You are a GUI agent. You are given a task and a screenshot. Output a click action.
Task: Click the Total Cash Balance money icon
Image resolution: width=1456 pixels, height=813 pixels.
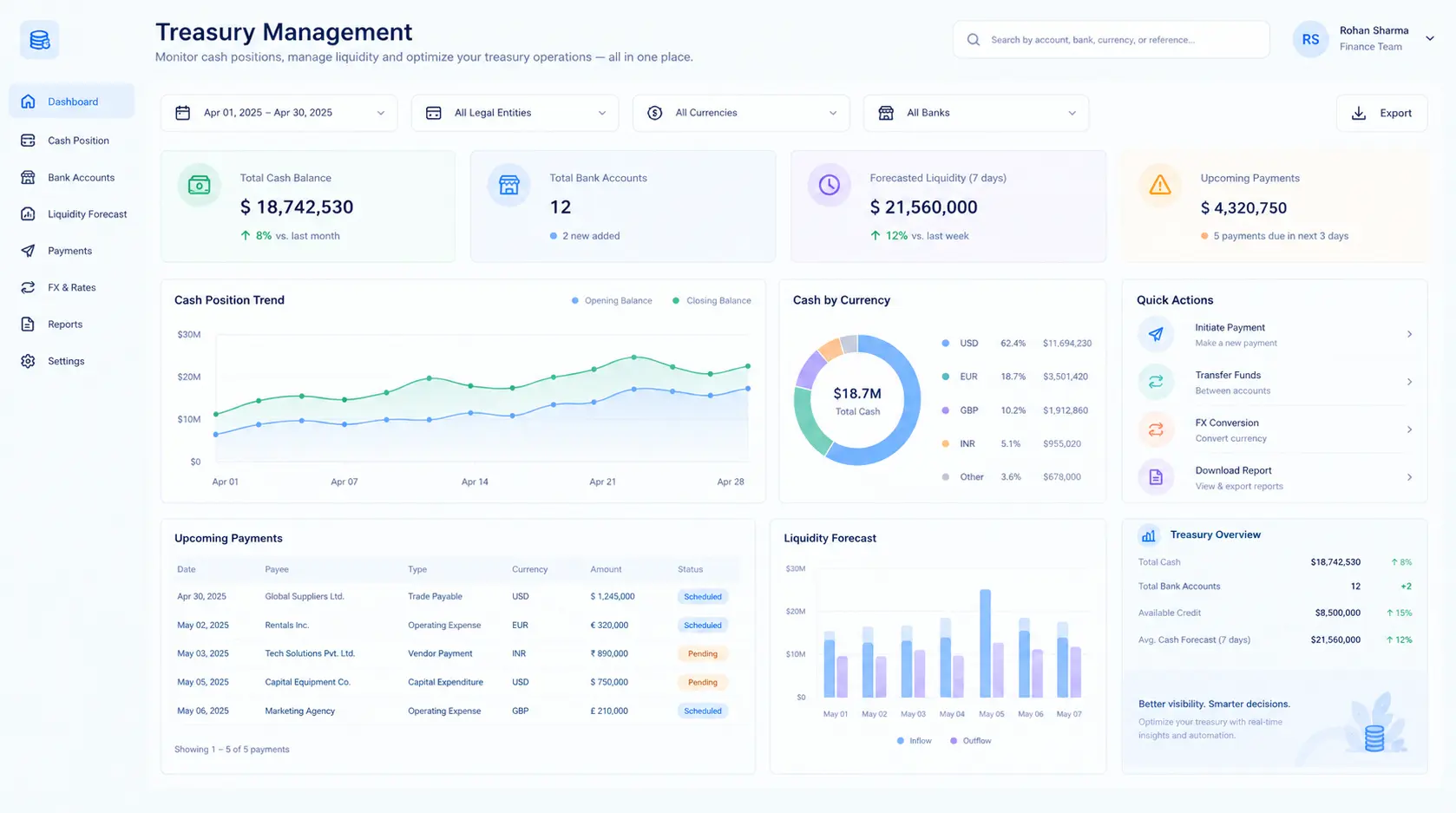(x=200, y=185)
